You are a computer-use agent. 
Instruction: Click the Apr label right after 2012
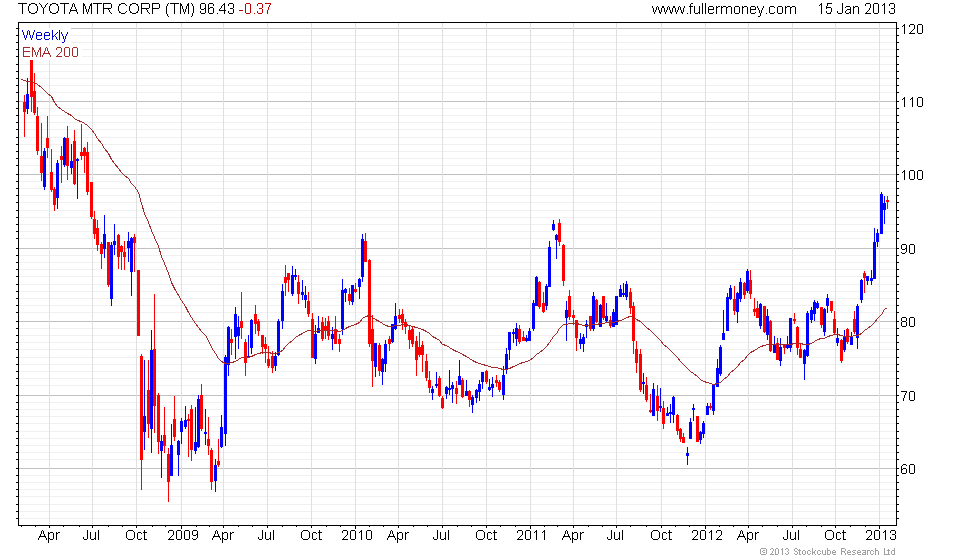[748, 536]
